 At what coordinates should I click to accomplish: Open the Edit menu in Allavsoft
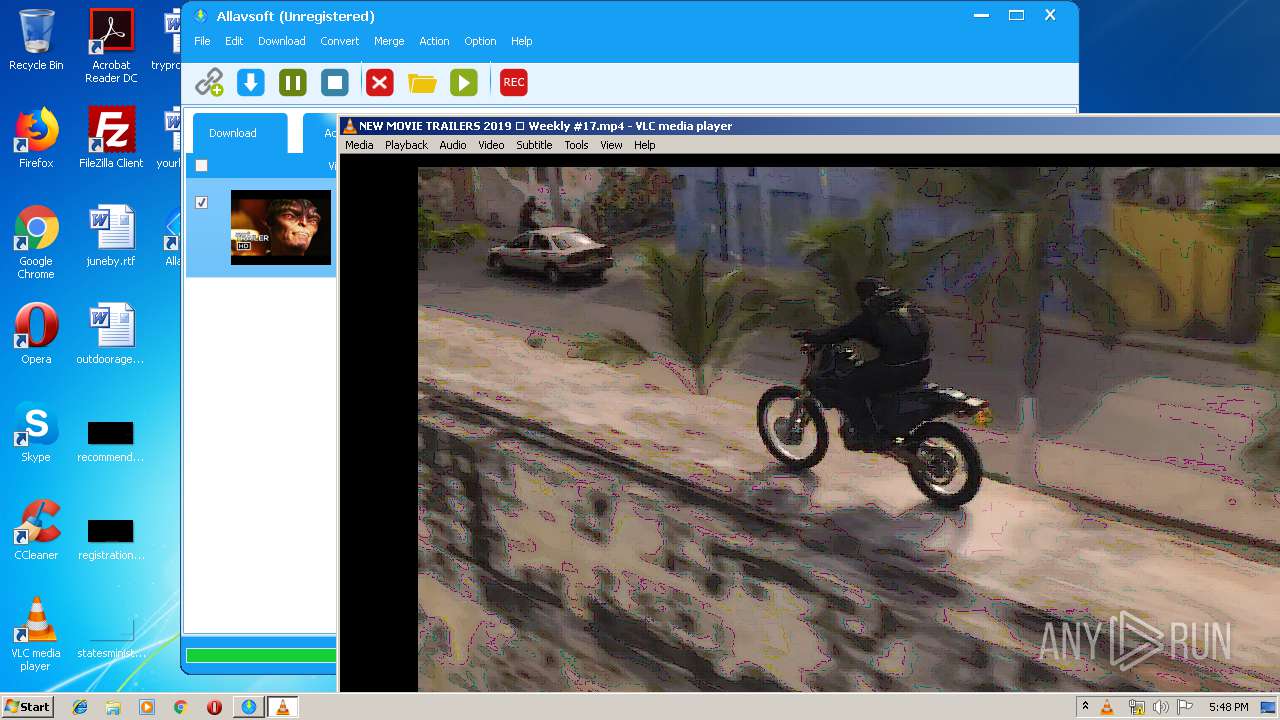234,41
